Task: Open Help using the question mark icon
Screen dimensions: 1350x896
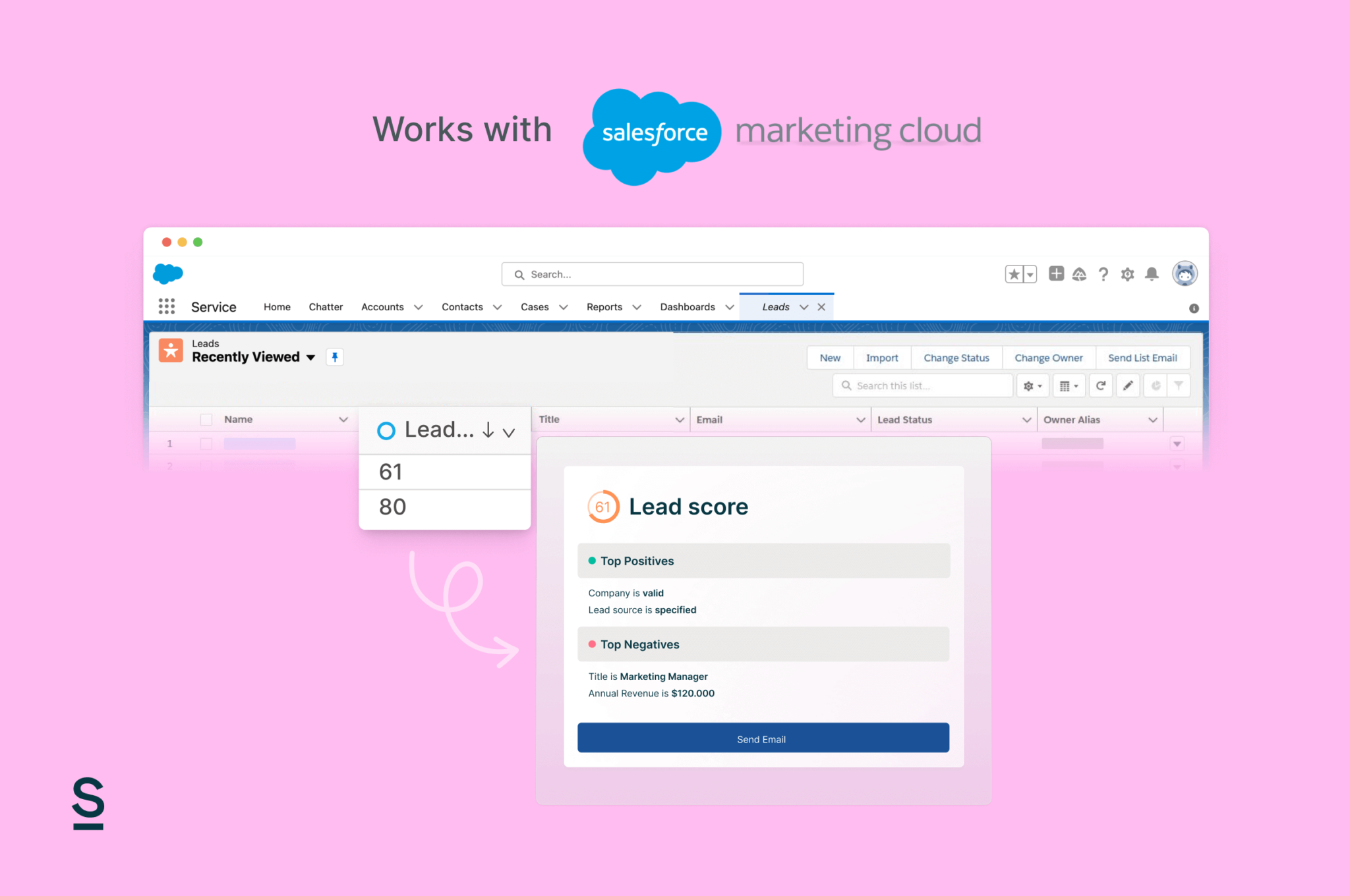Action: [x=1103, y=273]
